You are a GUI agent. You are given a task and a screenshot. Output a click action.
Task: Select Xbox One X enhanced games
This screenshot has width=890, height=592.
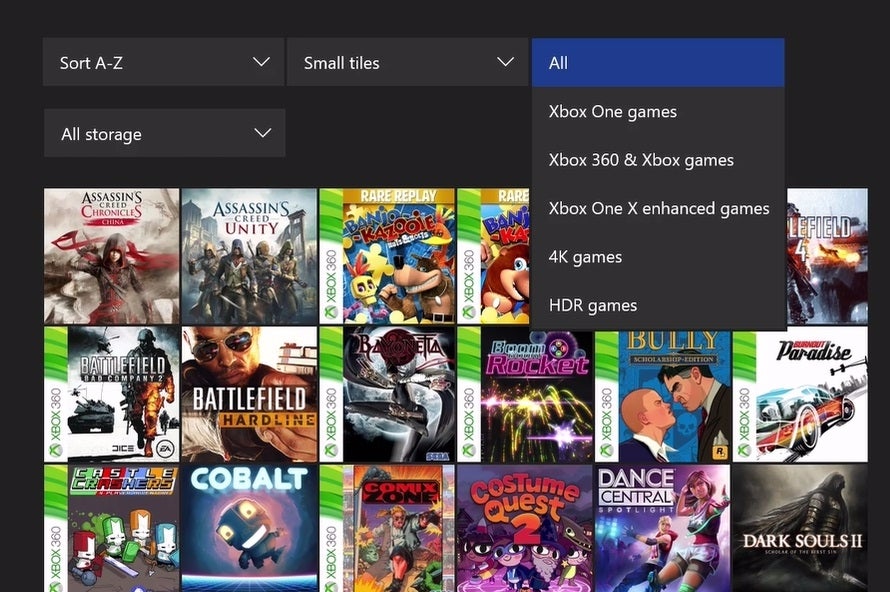click(x=658, y=208)
